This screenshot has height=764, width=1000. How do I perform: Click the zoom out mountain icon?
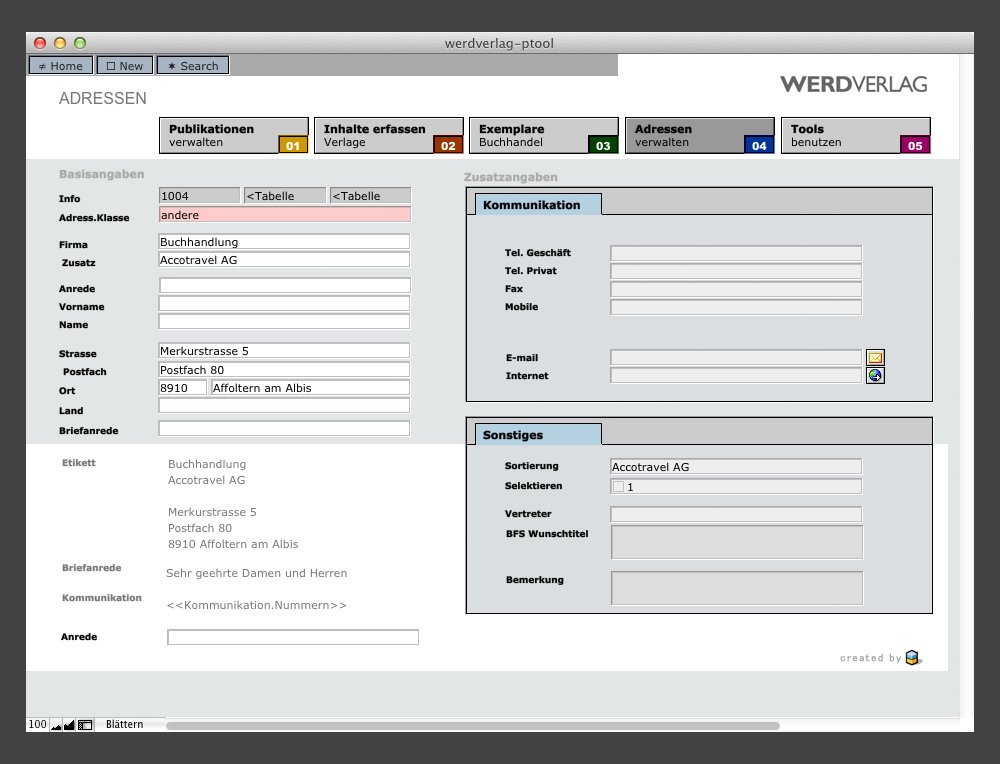pos(56,725)
